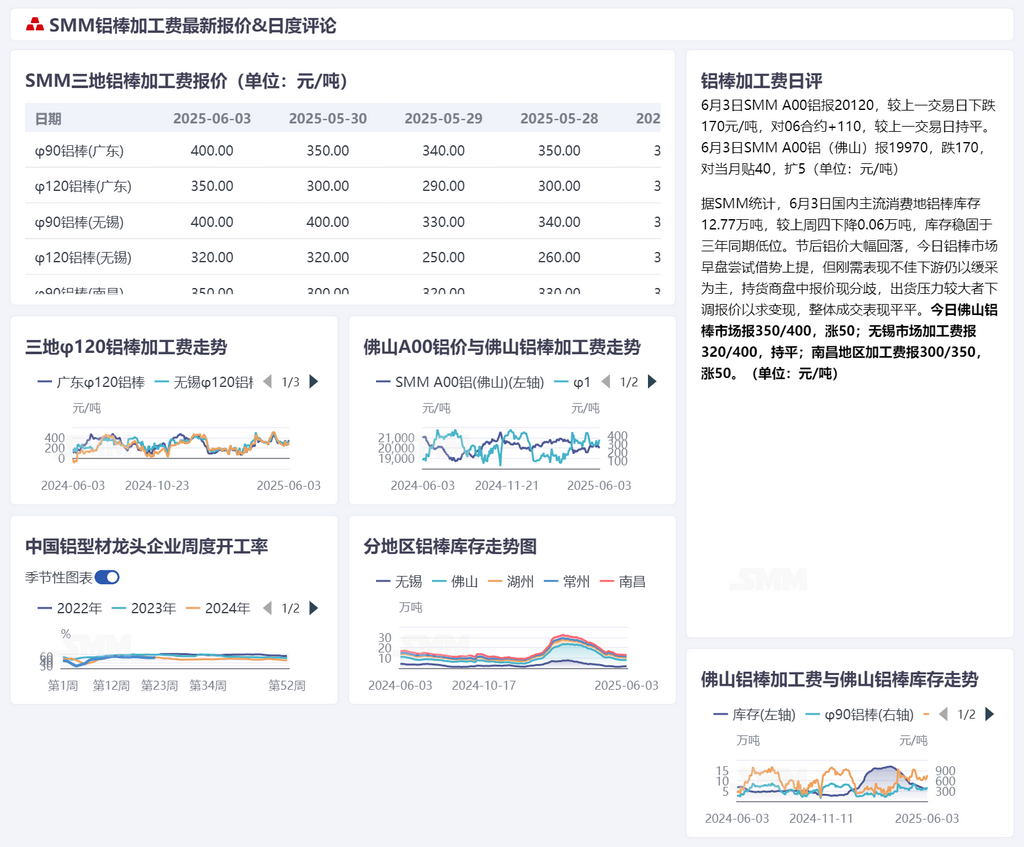Click 2024-10-23 axis label in φ120 chart
The height and width of the screenshot is (847, 1024).
point(157,485)
